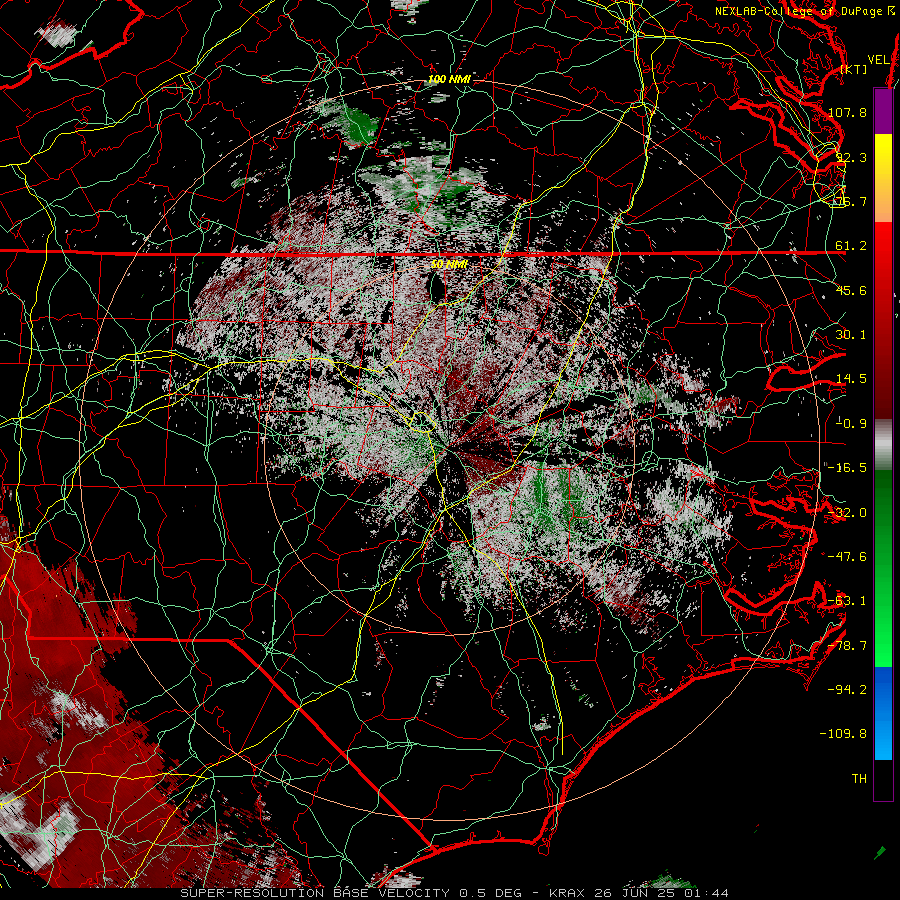Click the 100 NMI range ring label
The image size is (900, 900).
pos(449,79)
